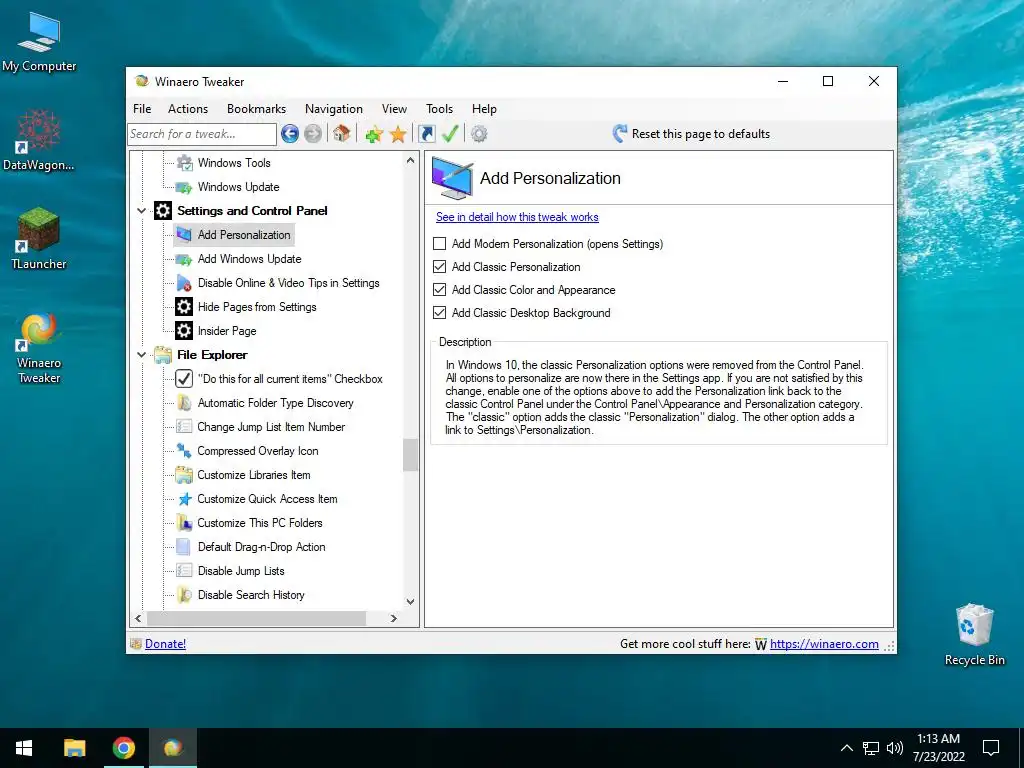Click the Hide Pages from Settings gear icon

pos(184,307)
